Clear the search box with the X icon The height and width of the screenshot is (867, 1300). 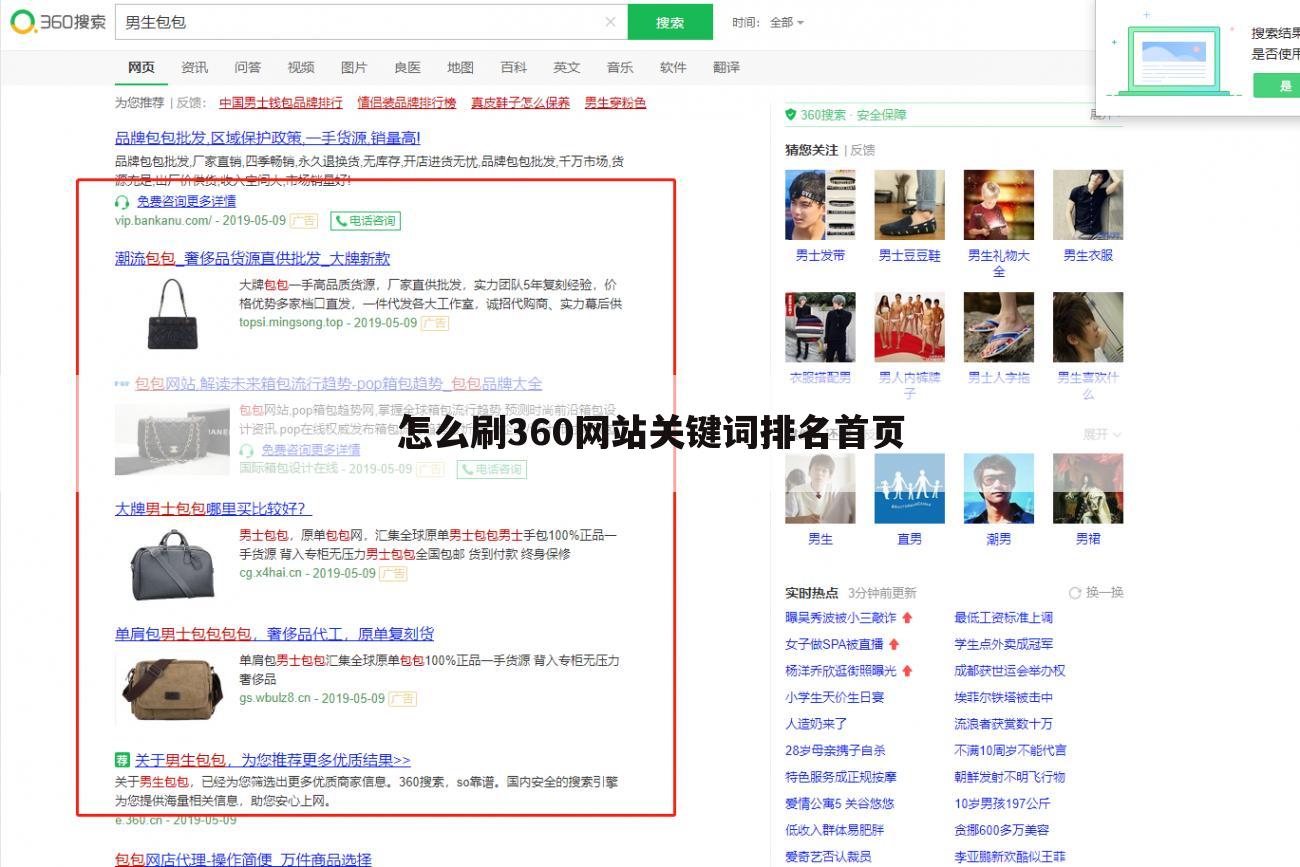(x=610, y=22)
